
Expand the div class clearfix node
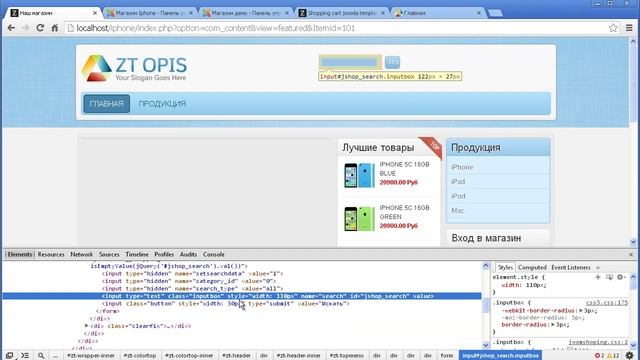point(87,326)
